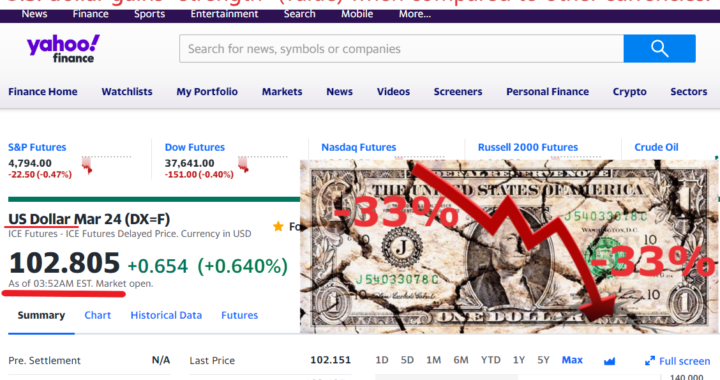Image resolution: width=720 pixels, height=380 pixels.
Task: Open the Dow Futures mini sparkline chart
Action: (263, 164)
